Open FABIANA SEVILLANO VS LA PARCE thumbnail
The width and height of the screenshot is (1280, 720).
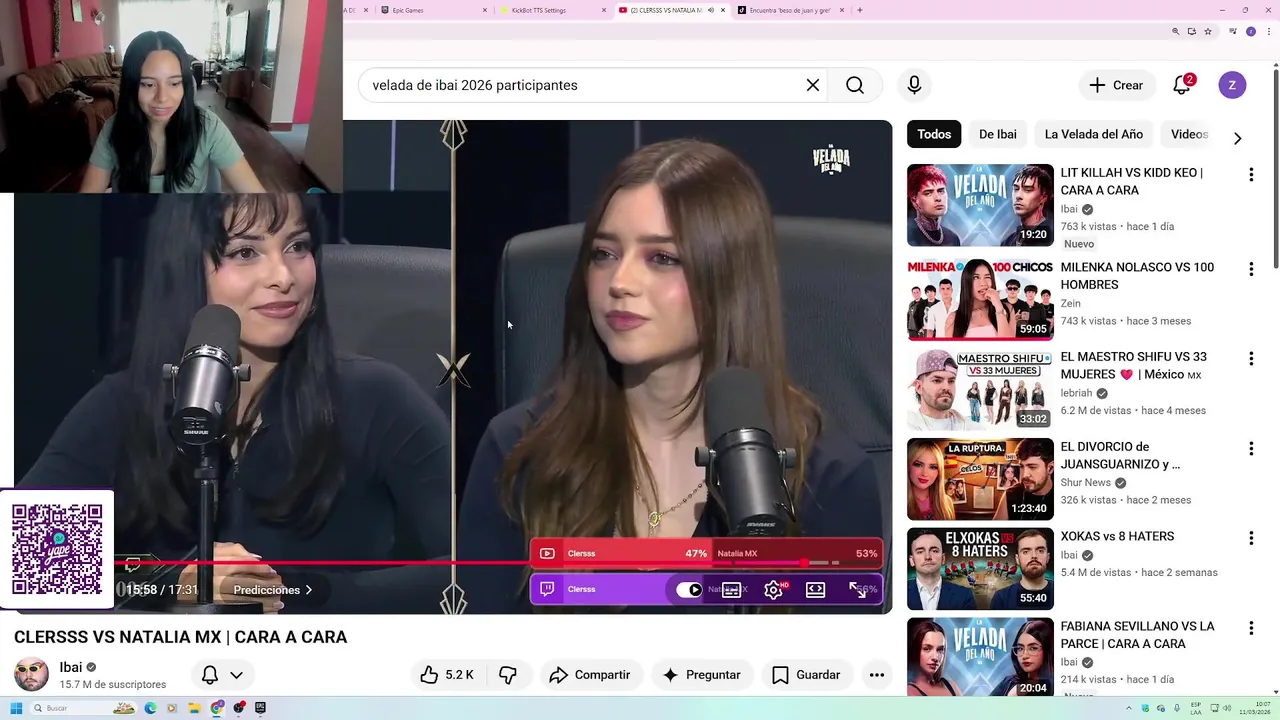pos(980,657)
